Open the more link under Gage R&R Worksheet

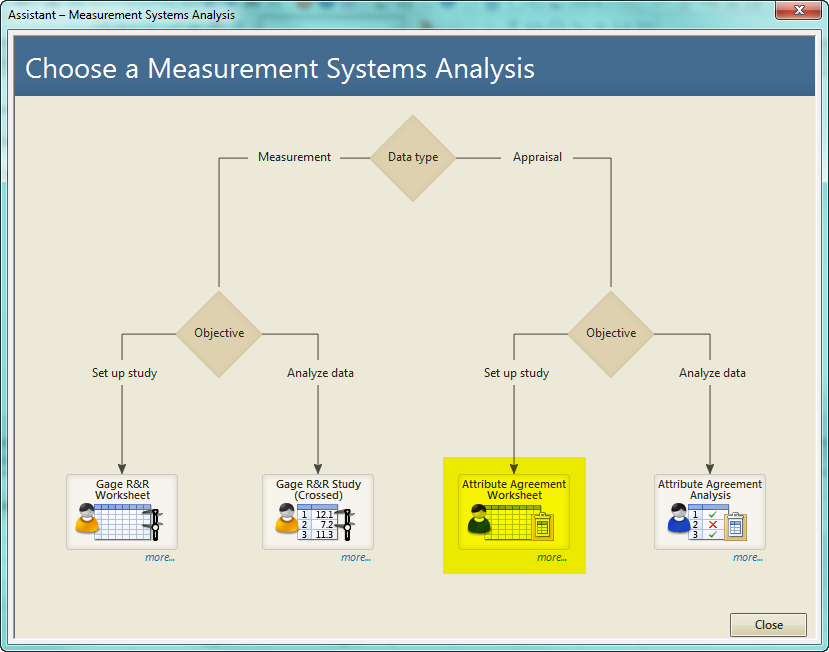click(x=160, y=557)
